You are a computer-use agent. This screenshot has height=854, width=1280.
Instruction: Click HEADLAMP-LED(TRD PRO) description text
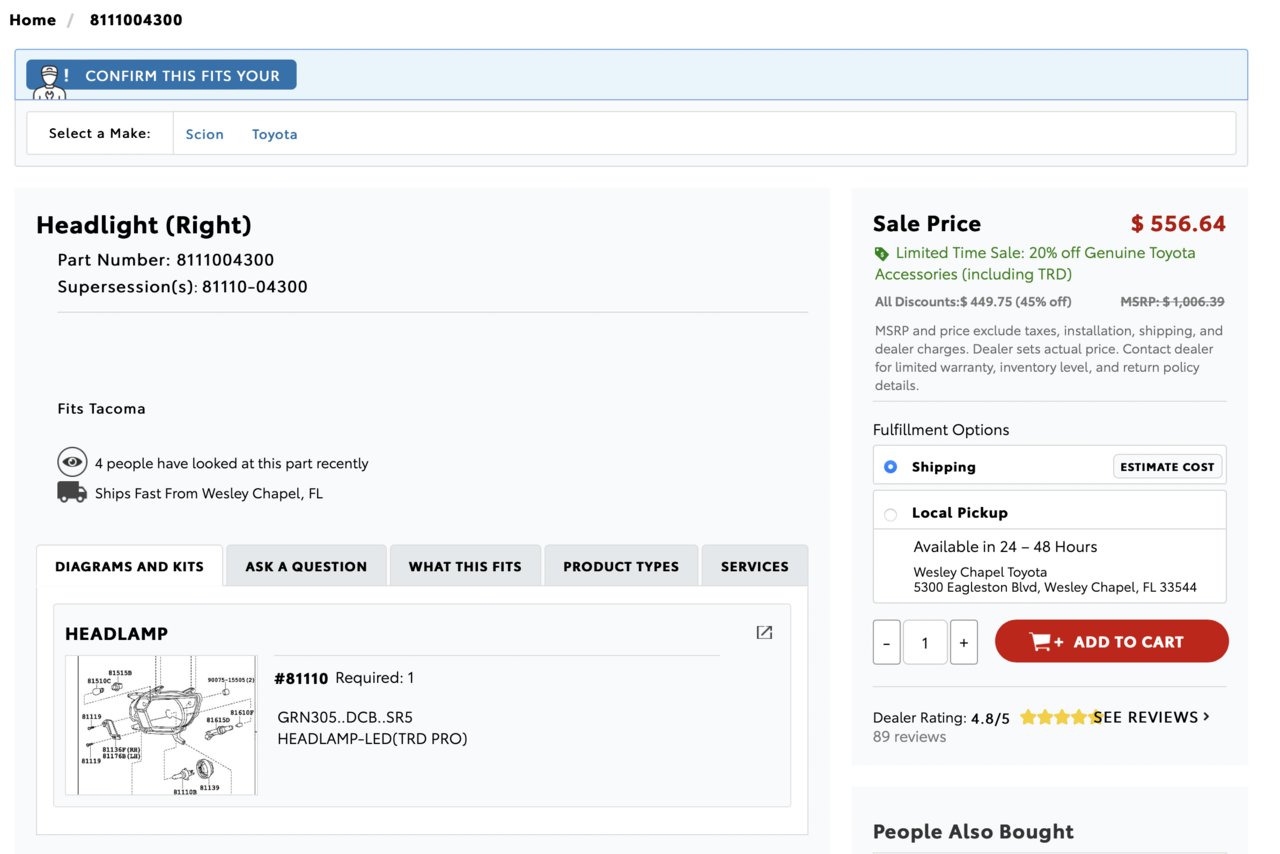[x=372, y=739]
